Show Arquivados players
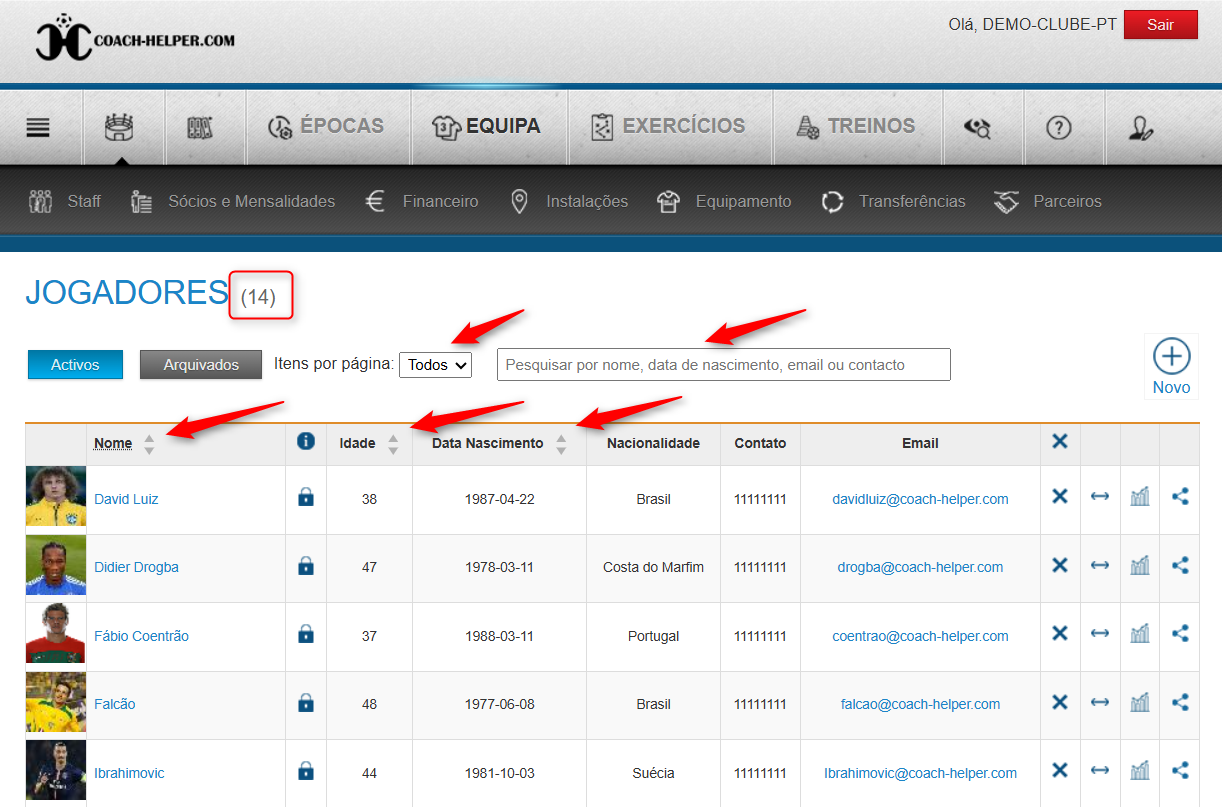1222x807 pixels. click(201, 365)
